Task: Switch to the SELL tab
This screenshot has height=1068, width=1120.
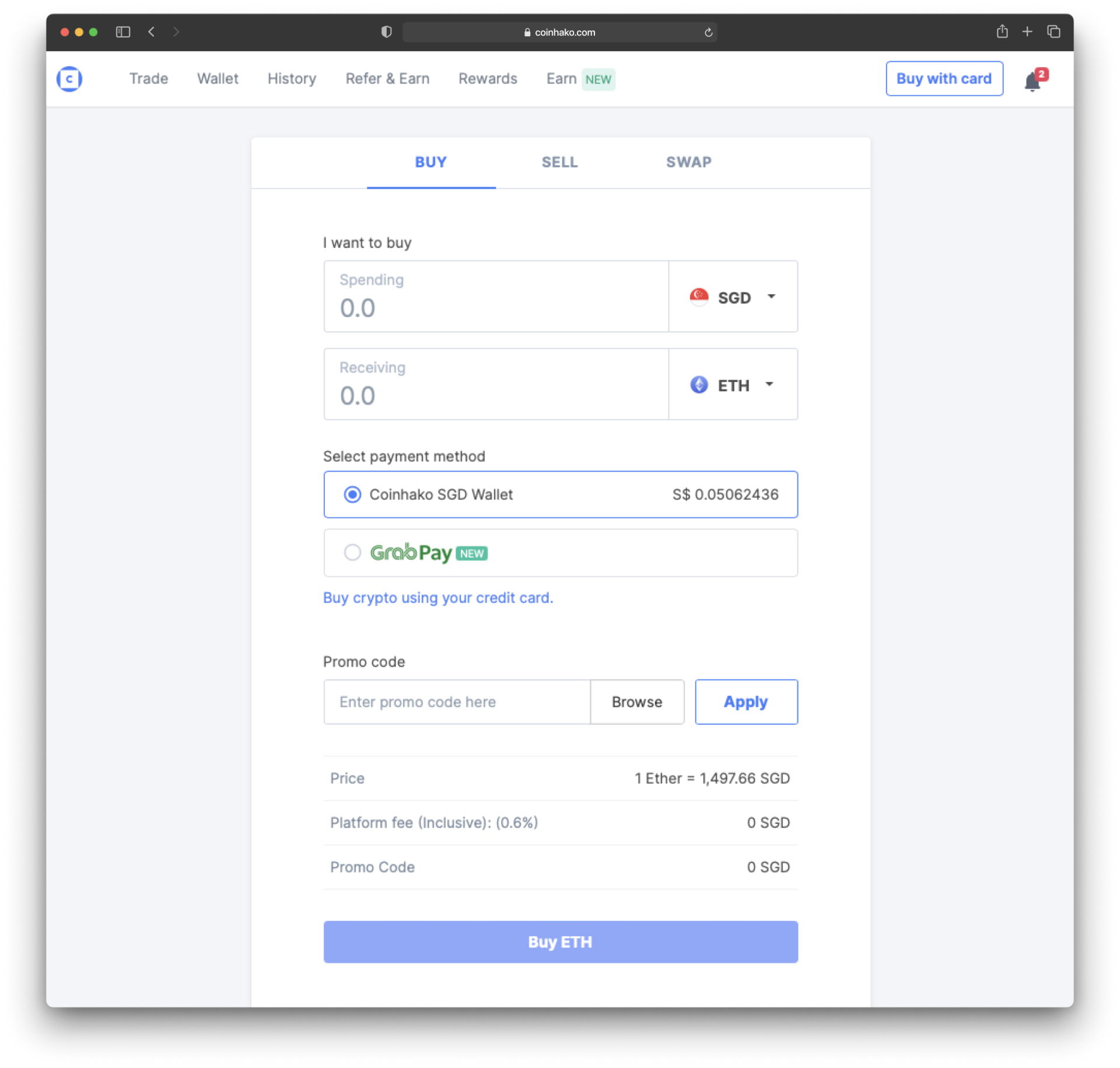Action: coord(559,162)
